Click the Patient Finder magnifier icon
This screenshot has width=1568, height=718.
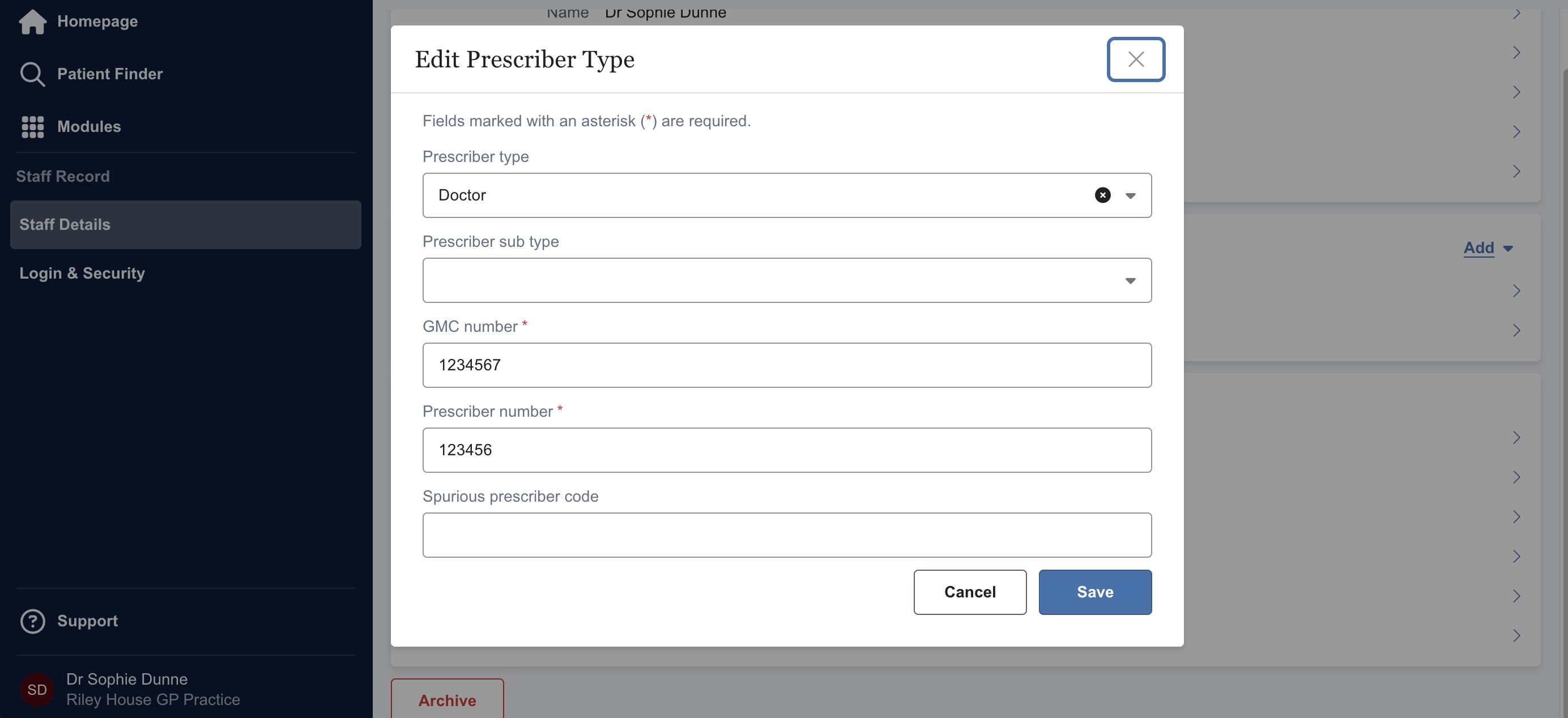[32, 74]
